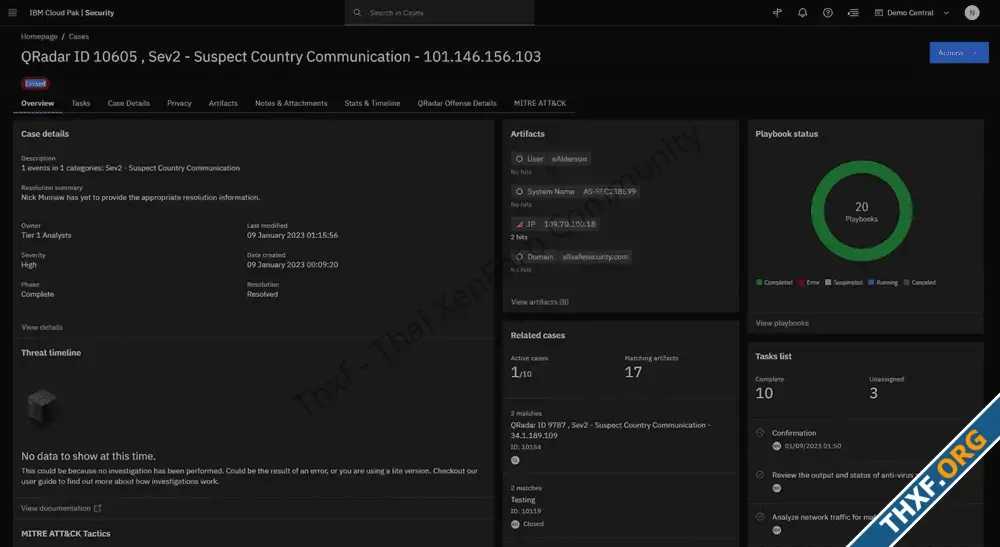Click the 109.70.100.18 IP artifact value
This screenshot has height=547, width=1000.
[x=570, y=224]
